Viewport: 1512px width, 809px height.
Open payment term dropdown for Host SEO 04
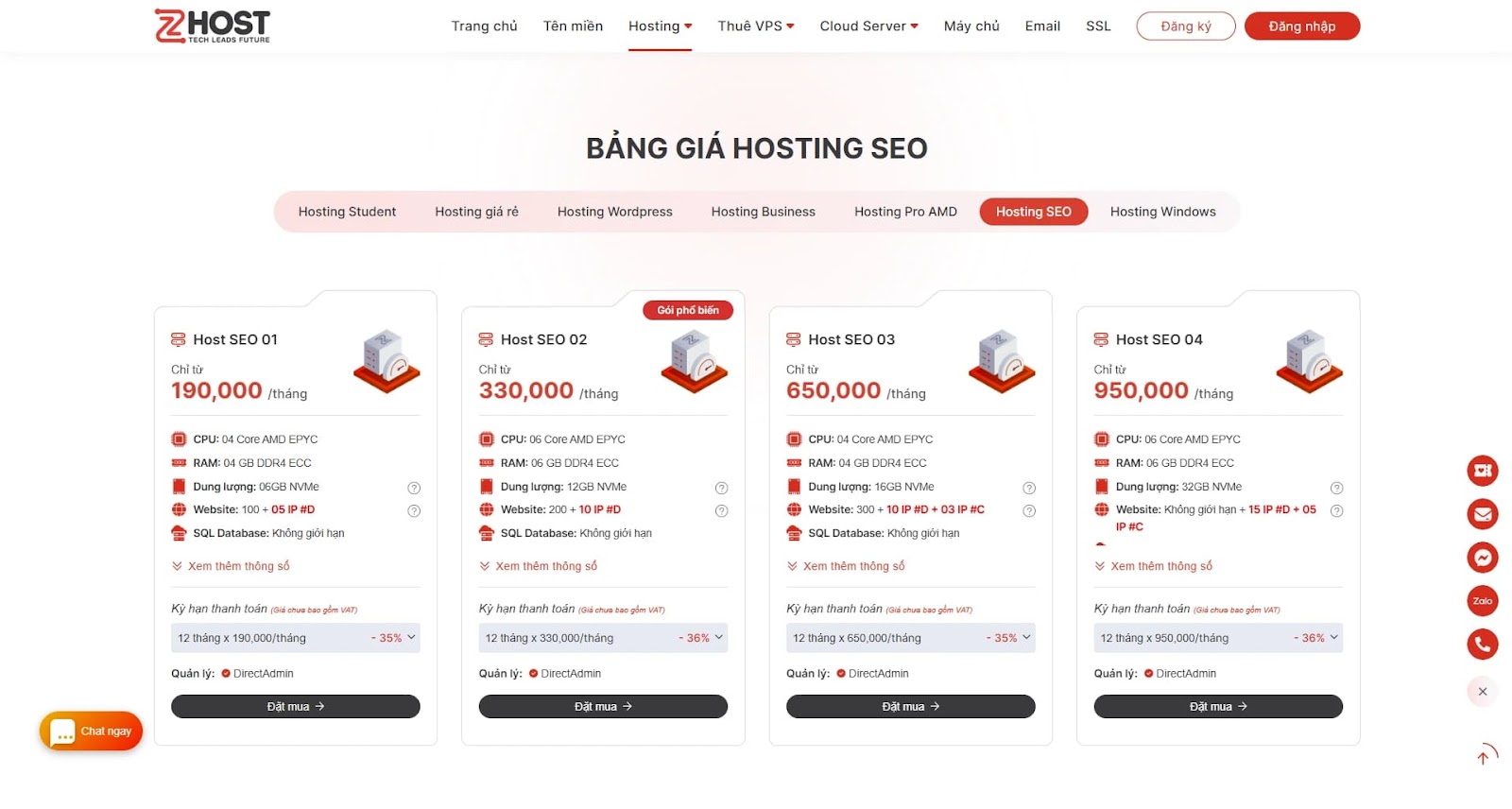pos(1218,638)
